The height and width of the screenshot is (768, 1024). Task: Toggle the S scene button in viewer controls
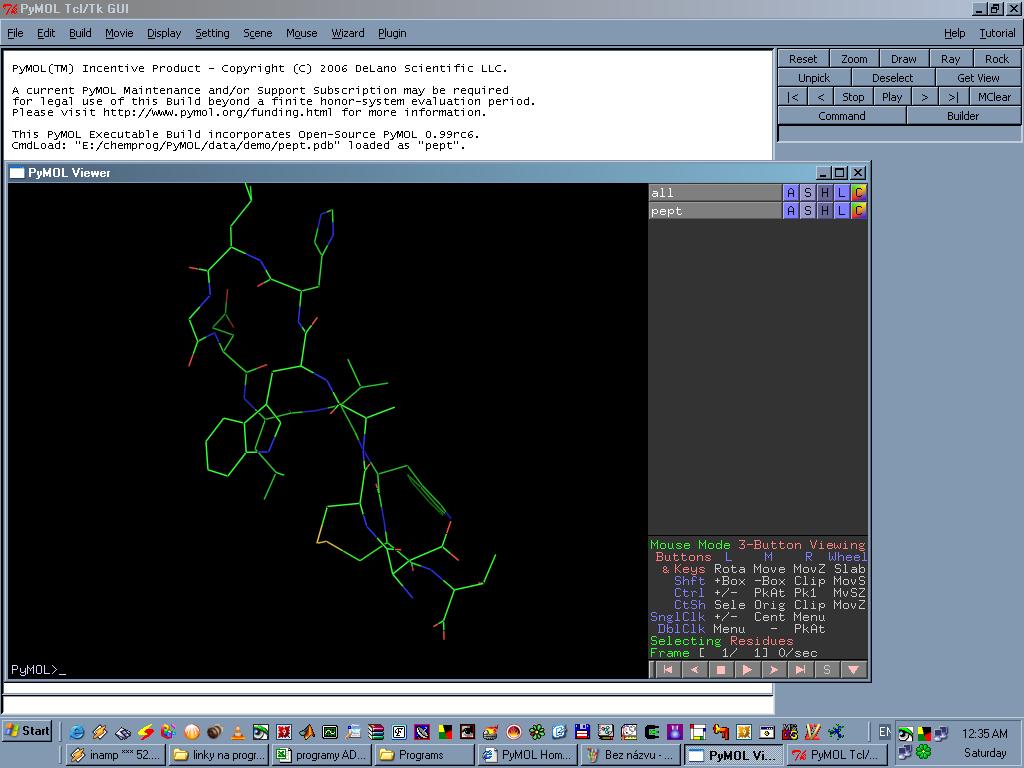[x=827, y=669]
